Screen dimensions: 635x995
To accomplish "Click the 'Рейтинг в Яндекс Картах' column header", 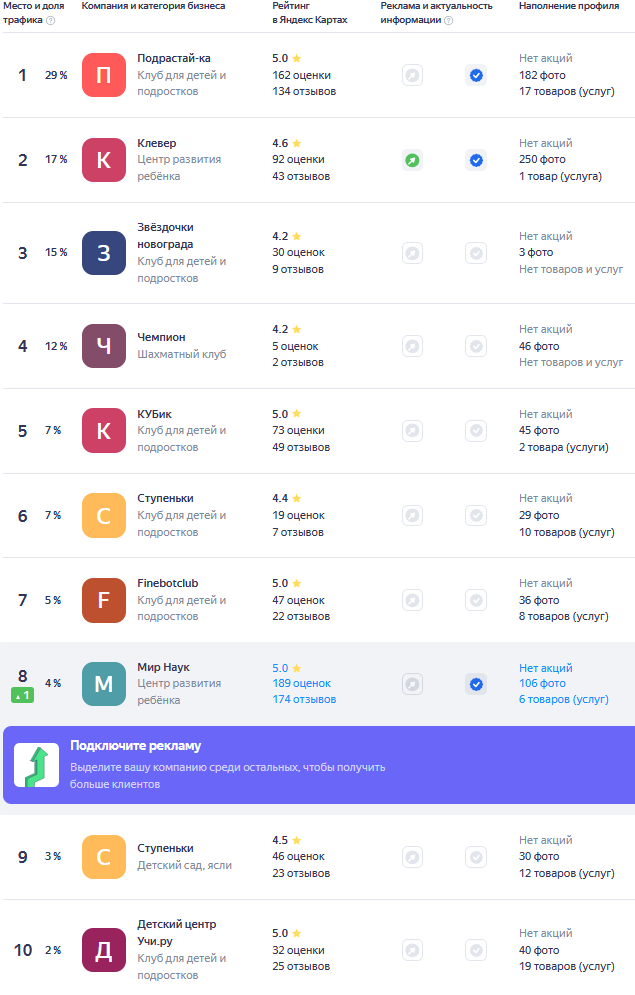I will (309, 13).
